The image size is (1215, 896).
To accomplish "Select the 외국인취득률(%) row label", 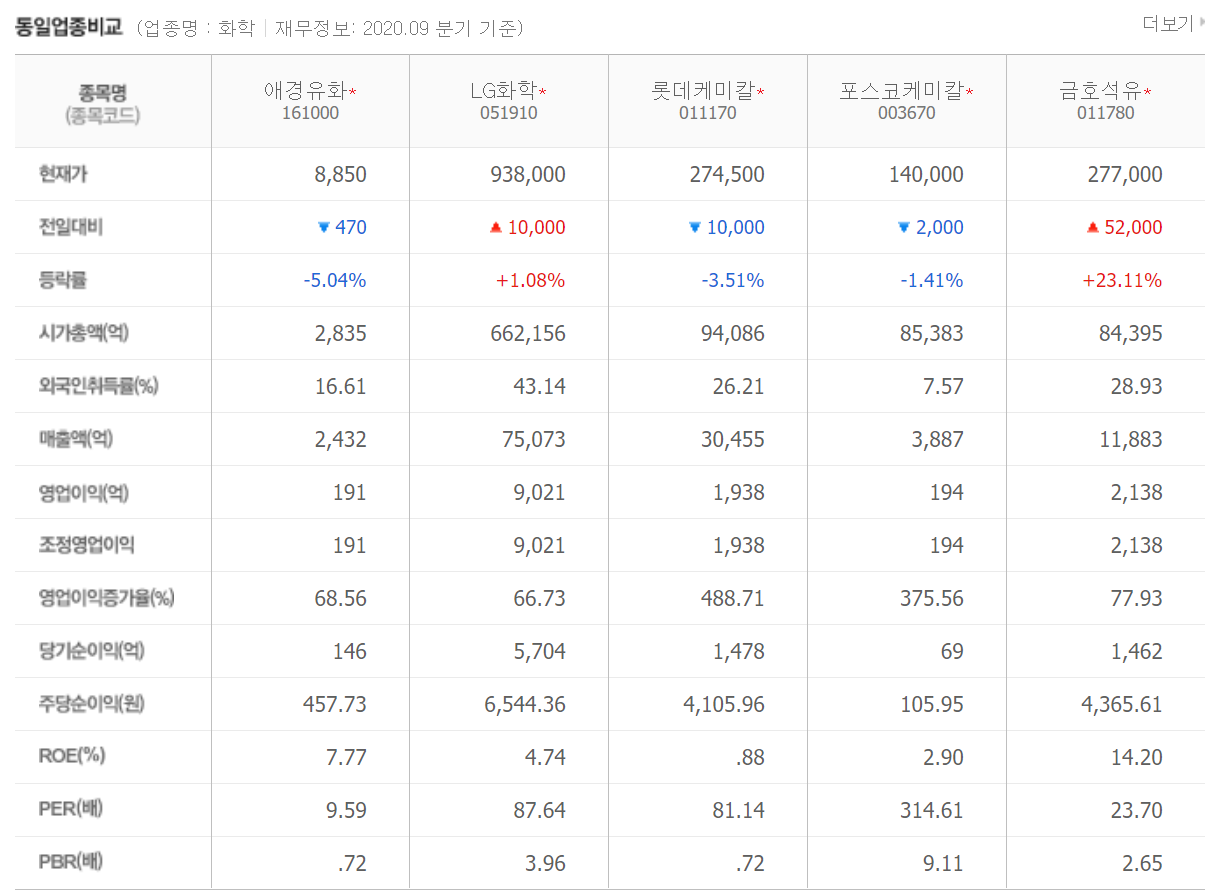I will [98, 386].
